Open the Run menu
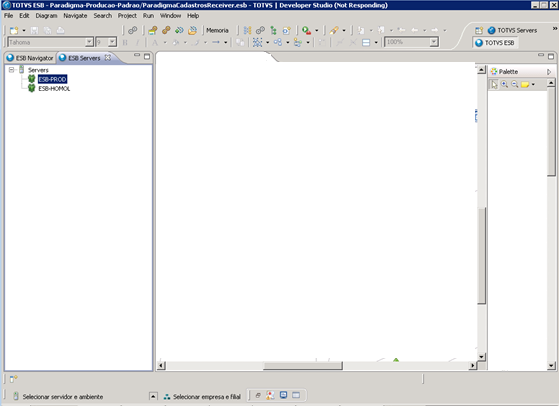The width and height of the screenshot is (559, 406). [x=148, y=16]
